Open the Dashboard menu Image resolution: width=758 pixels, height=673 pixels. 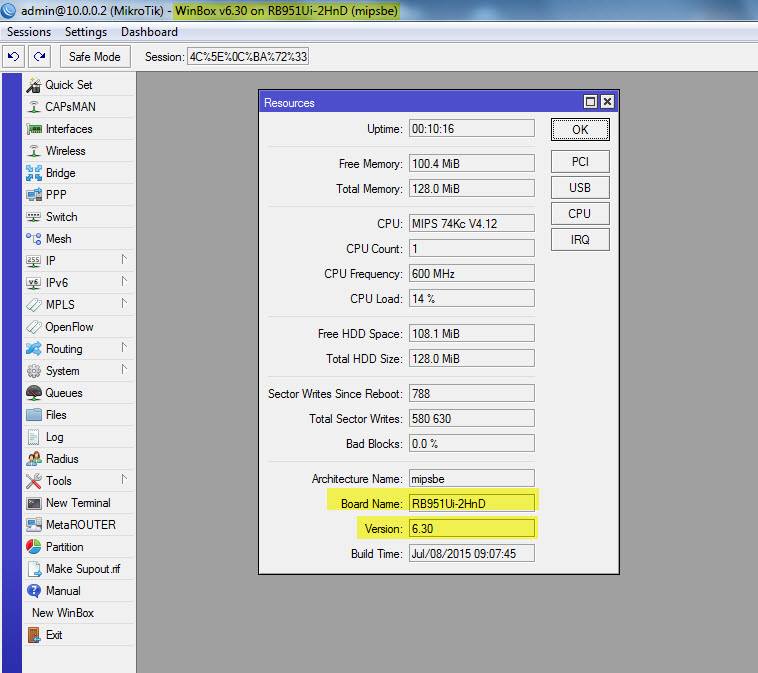149,32
